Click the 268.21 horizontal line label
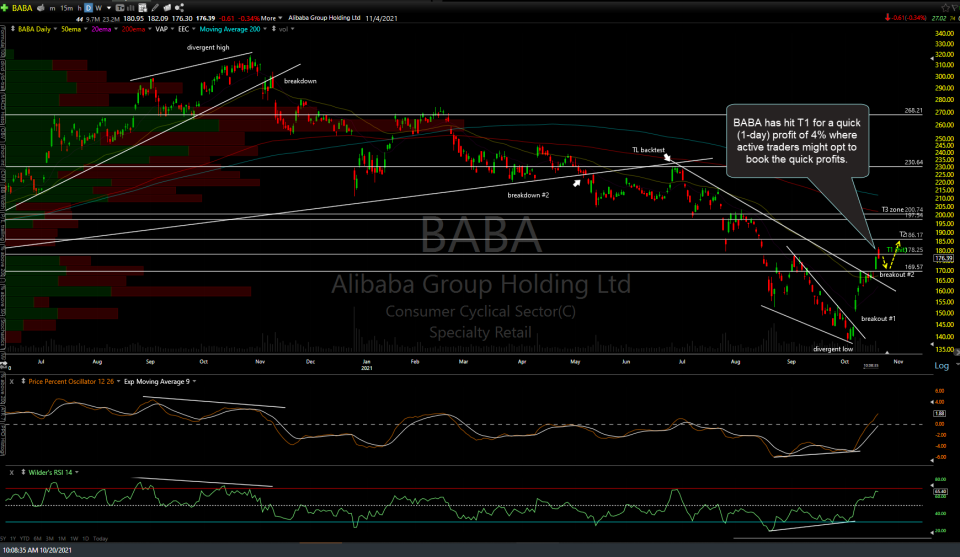960x557 pixels. (x=913, y=111)
